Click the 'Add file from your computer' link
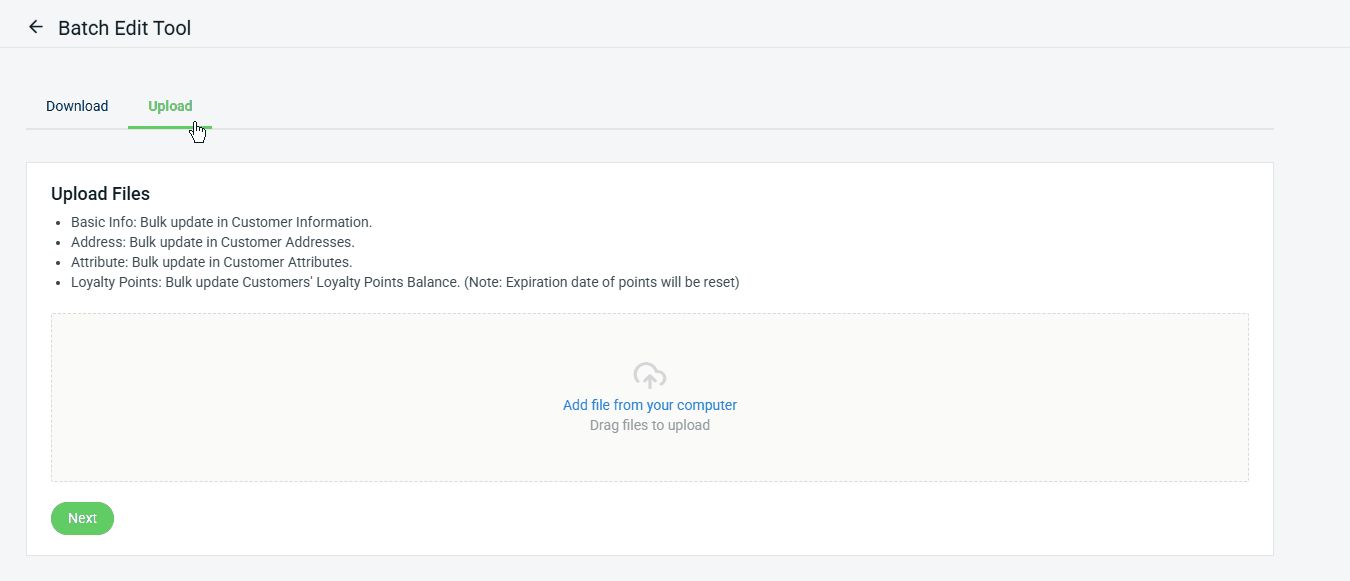Image resolution: width=1350 pixels, height=581 pixels. coord(650,405)
